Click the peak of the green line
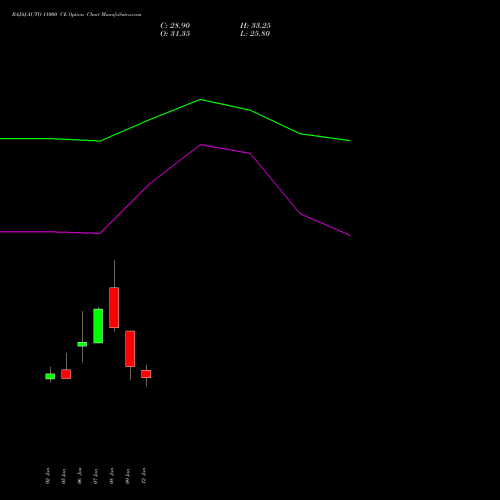Image resolution: width=500 pixels, height=500 pixels. coord(200,99)
